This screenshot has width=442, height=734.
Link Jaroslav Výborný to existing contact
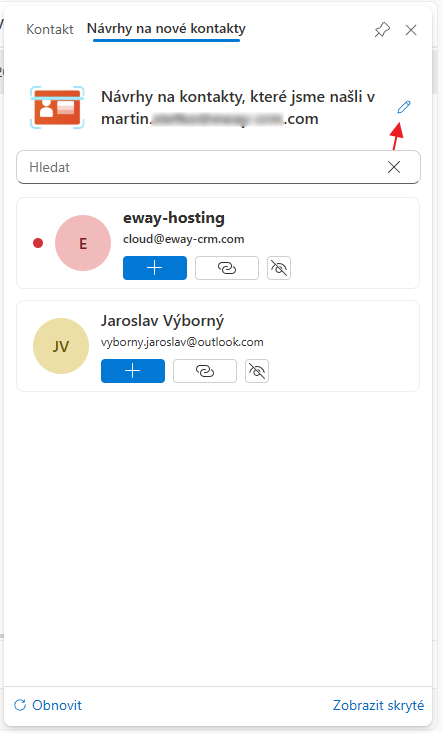(x=205, y=371)
